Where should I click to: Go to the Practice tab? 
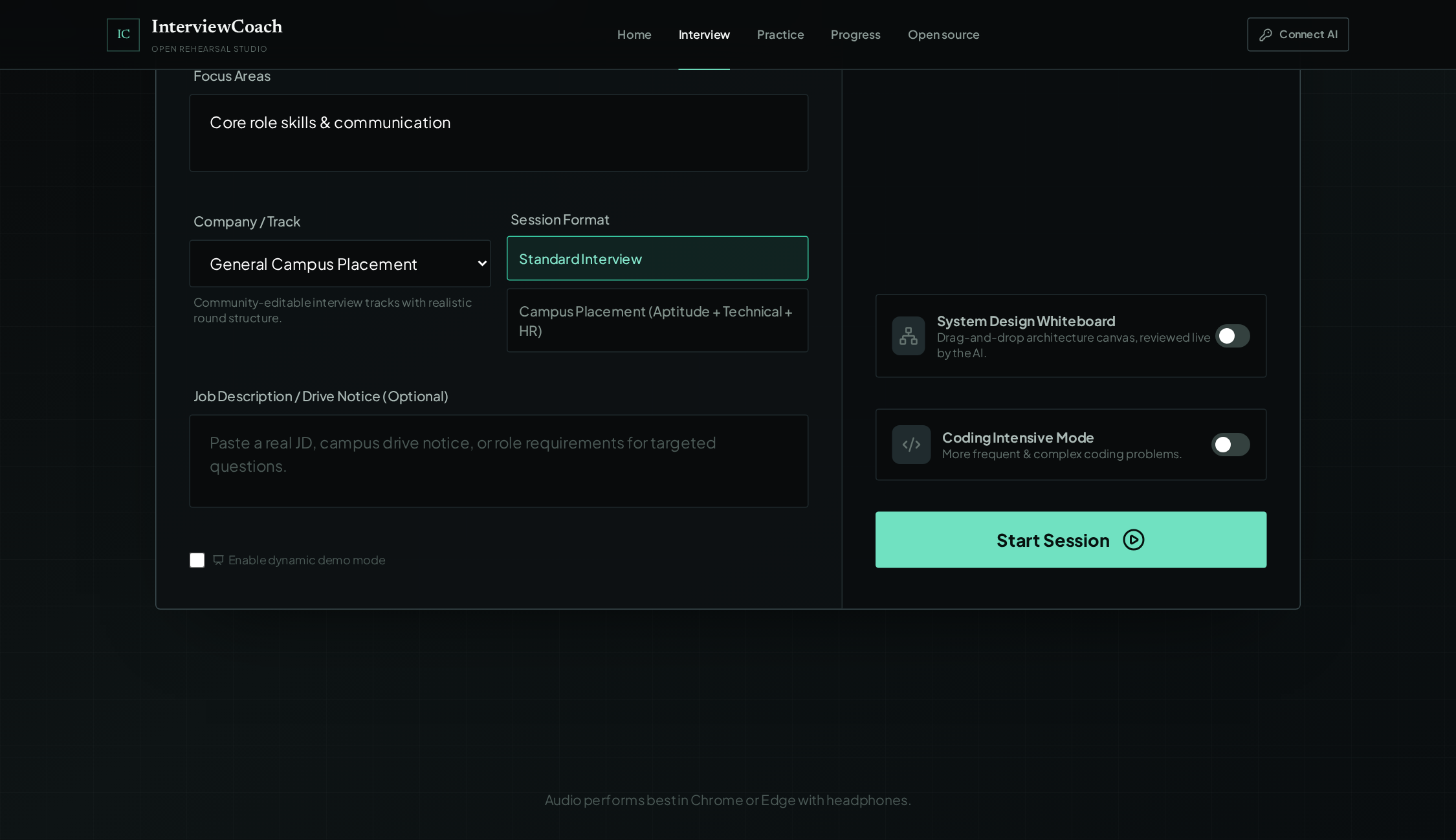click(780, 34)
